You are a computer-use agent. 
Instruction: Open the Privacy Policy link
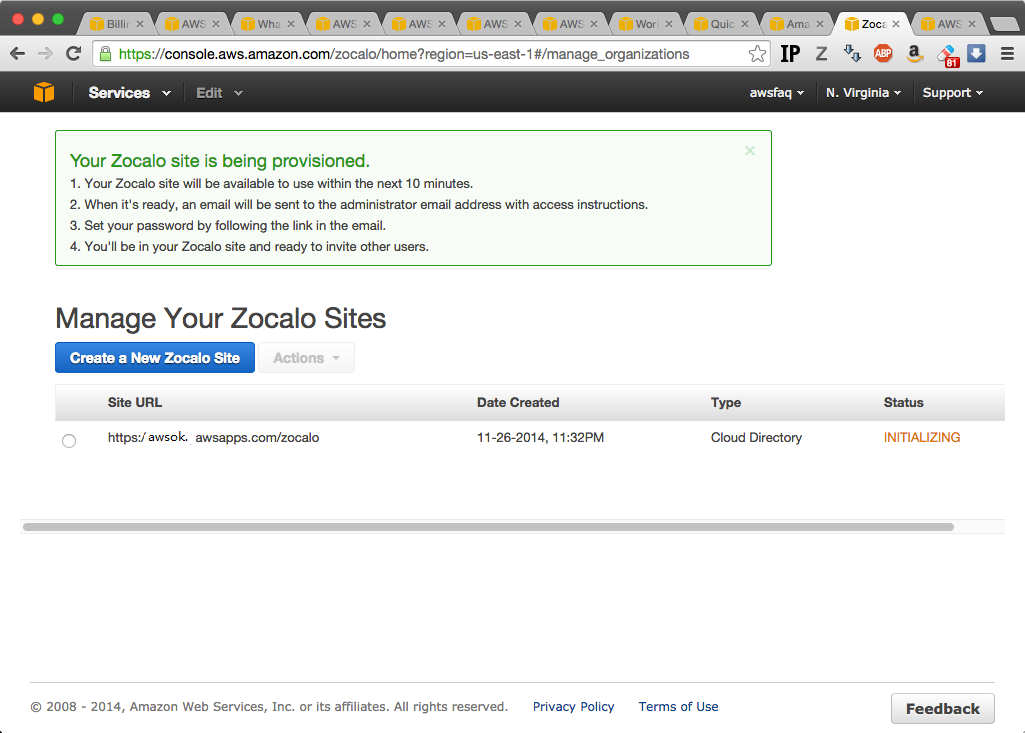click(573, 706)
